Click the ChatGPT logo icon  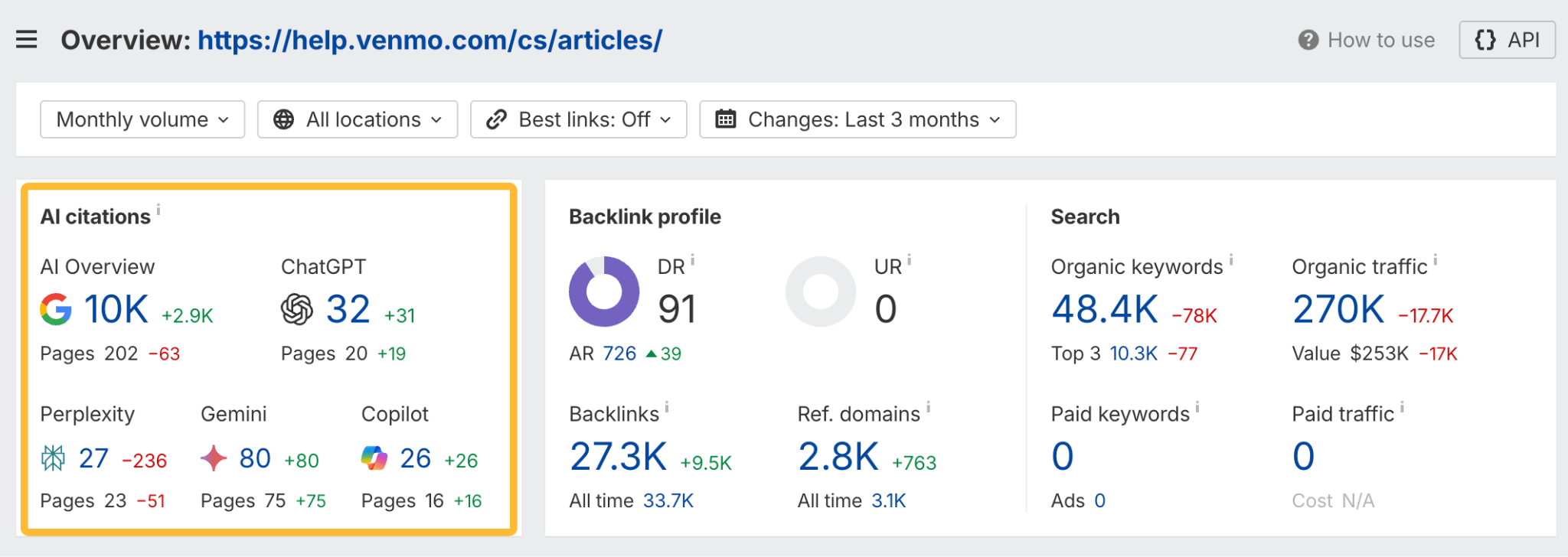297,309
